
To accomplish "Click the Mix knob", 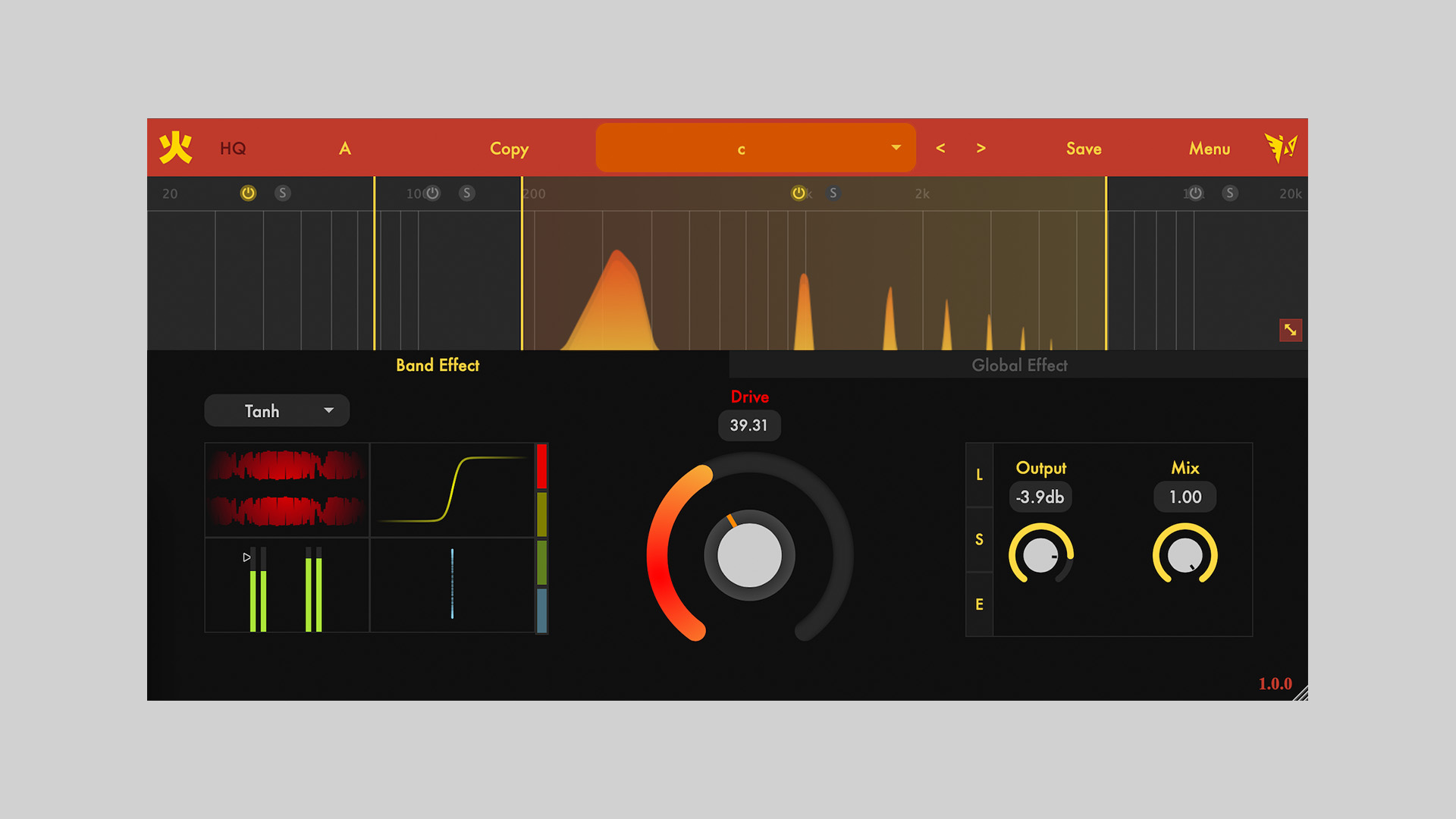I will click(x=1185, y=555).
